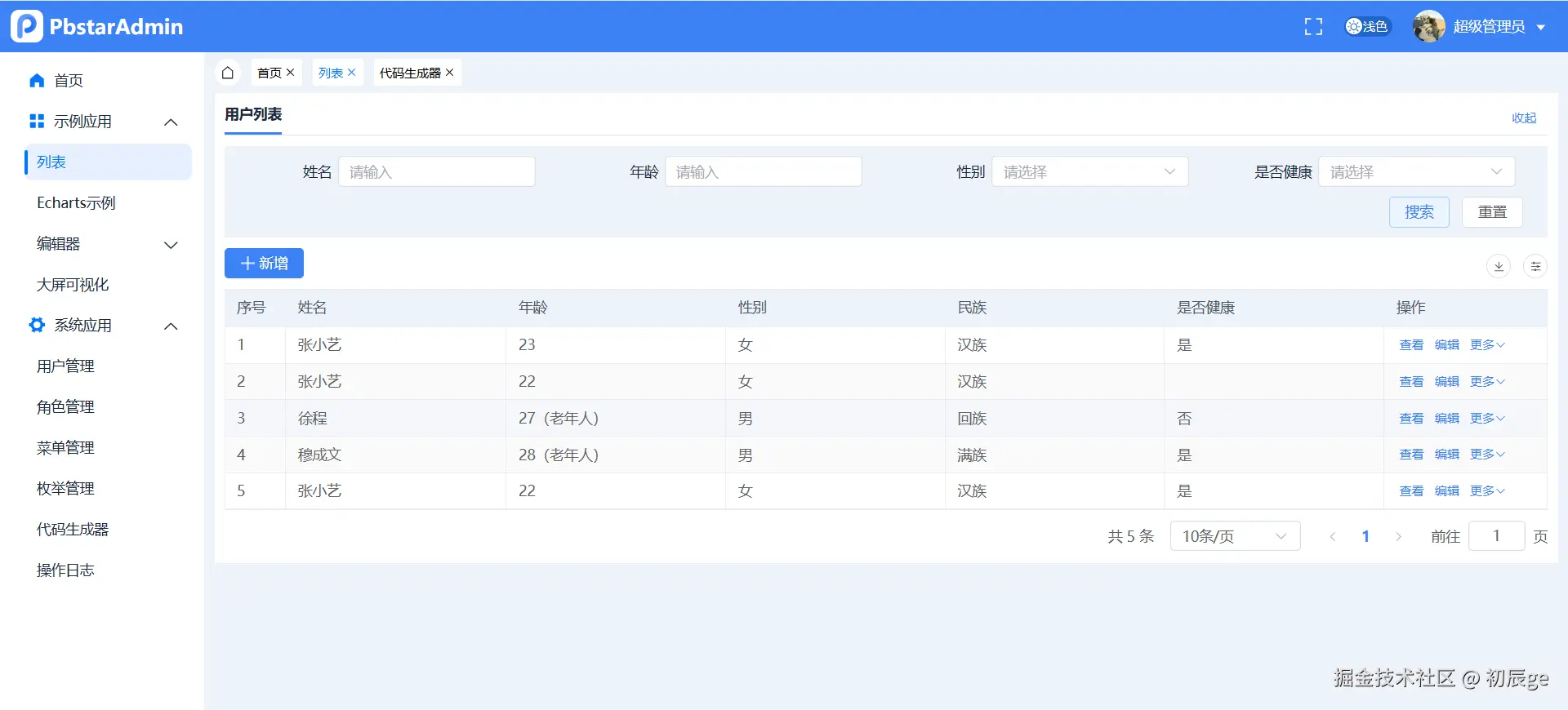Click 查看 for row 1 张小艺
The image size is (1568, 710).
coord(1411,344)
